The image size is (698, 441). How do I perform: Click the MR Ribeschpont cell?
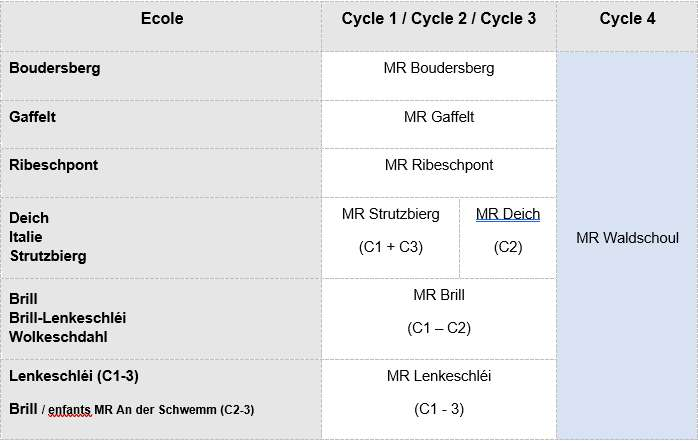(x=439, y=164)
